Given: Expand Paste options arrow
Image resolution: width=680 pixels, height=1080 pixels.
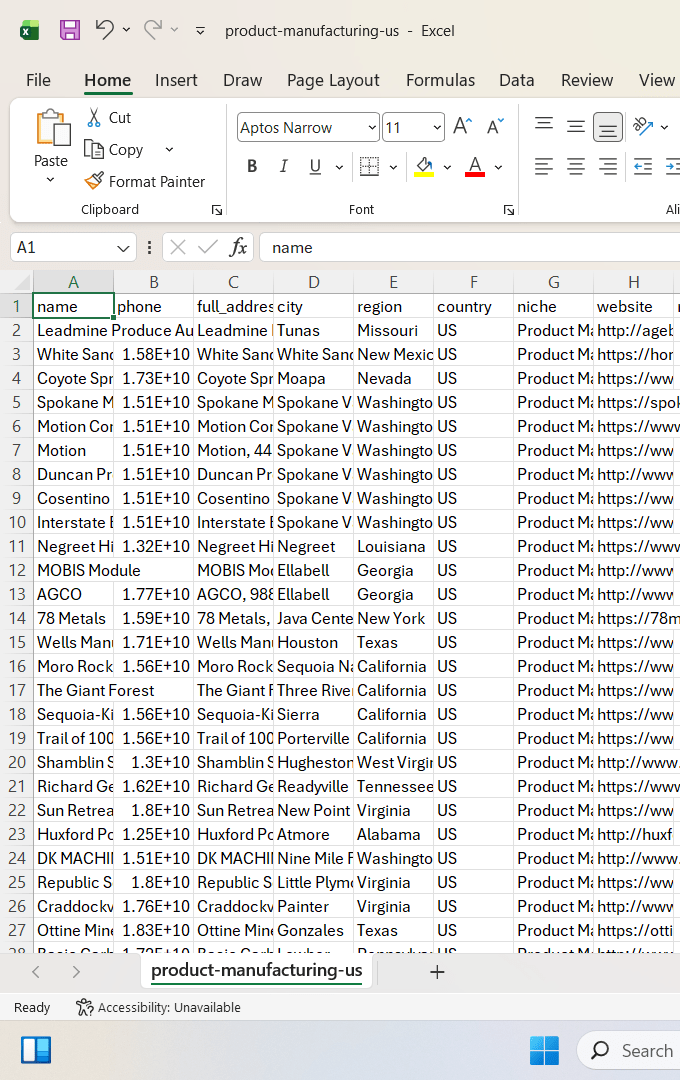Looking at the screenshot, I should (50, 180).
